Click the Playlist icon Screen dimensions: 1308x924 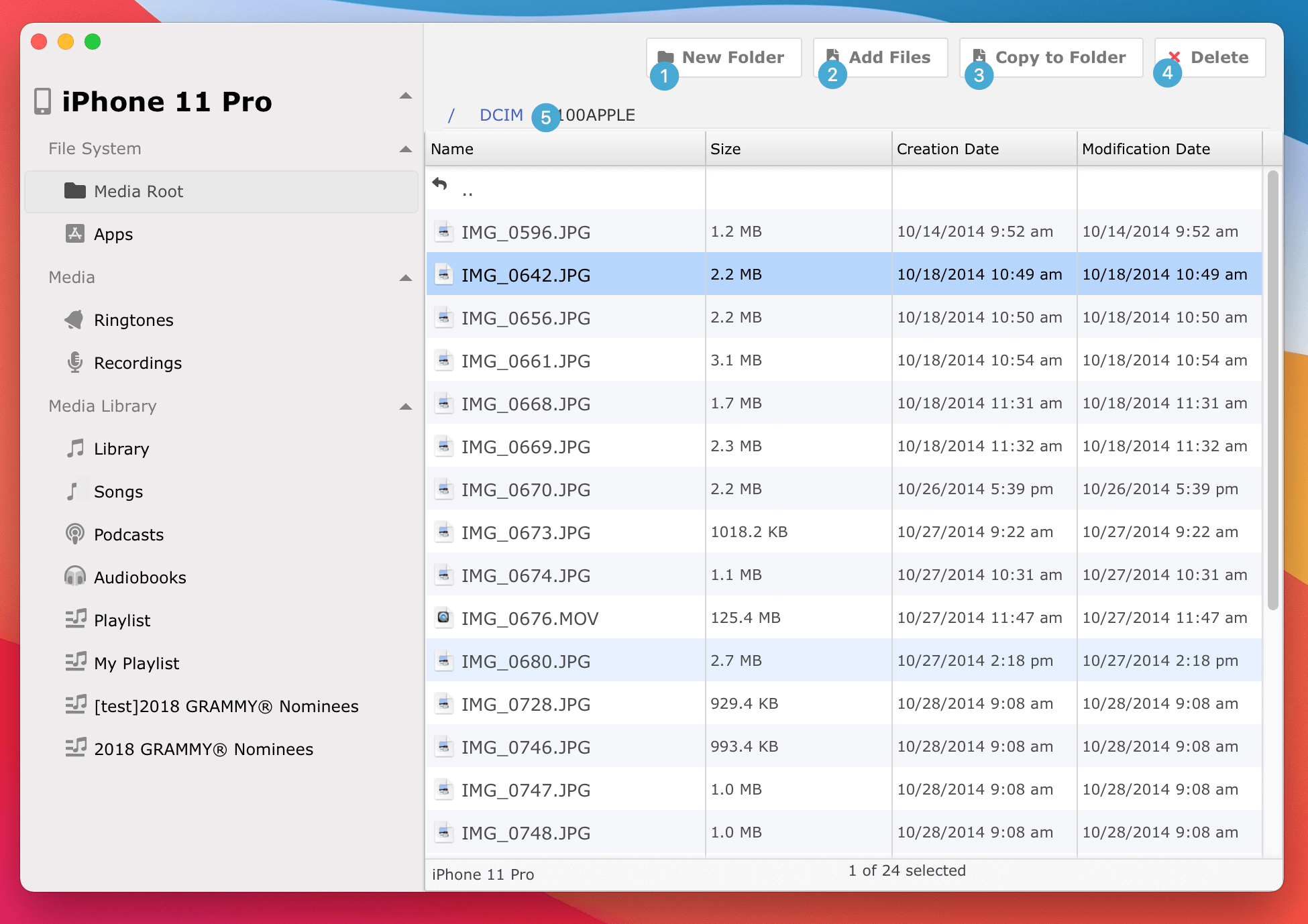click(x=75, y=619)
